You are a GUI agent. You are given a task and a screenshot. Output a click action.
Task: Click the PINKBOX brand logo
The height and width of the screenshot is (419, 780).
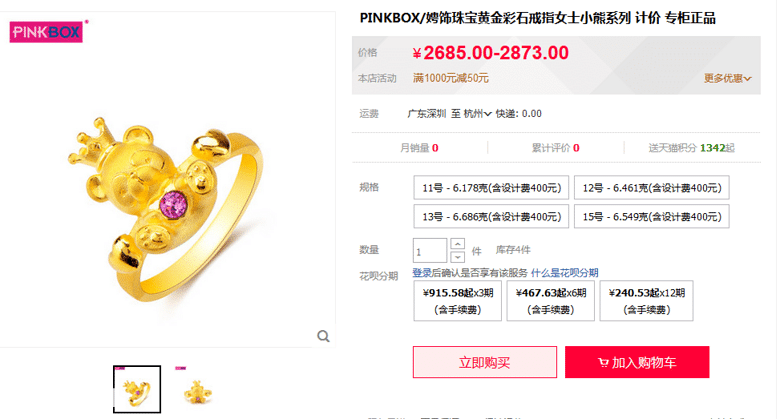(47, 32)
